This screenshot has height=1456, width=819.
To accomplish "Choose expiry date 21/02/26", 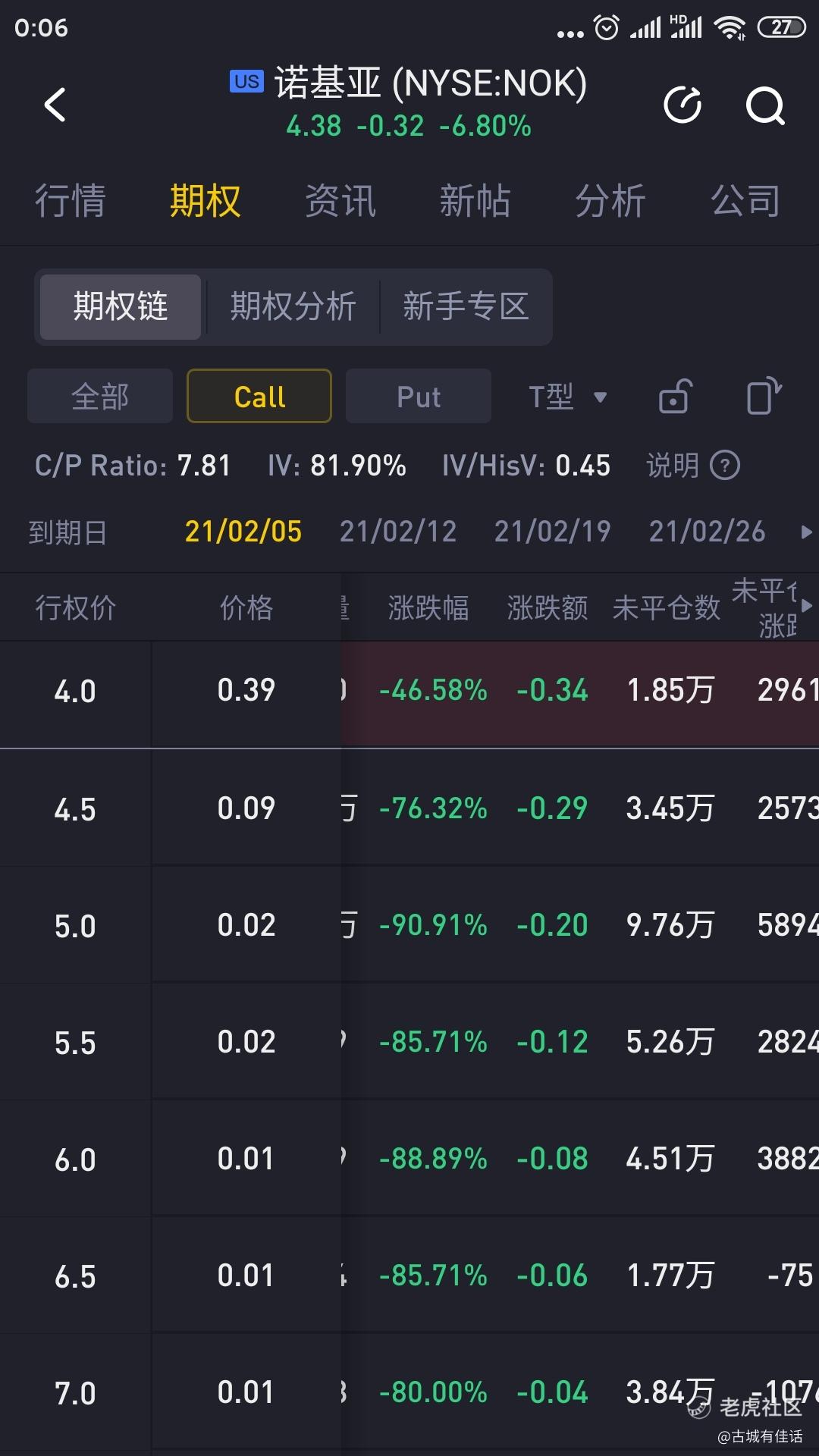I will click(x=708, y=531).
